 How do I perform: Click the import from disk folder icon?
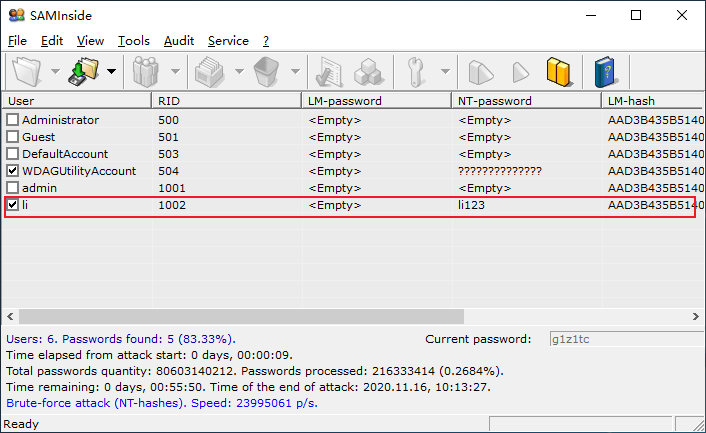coord(84,71)
